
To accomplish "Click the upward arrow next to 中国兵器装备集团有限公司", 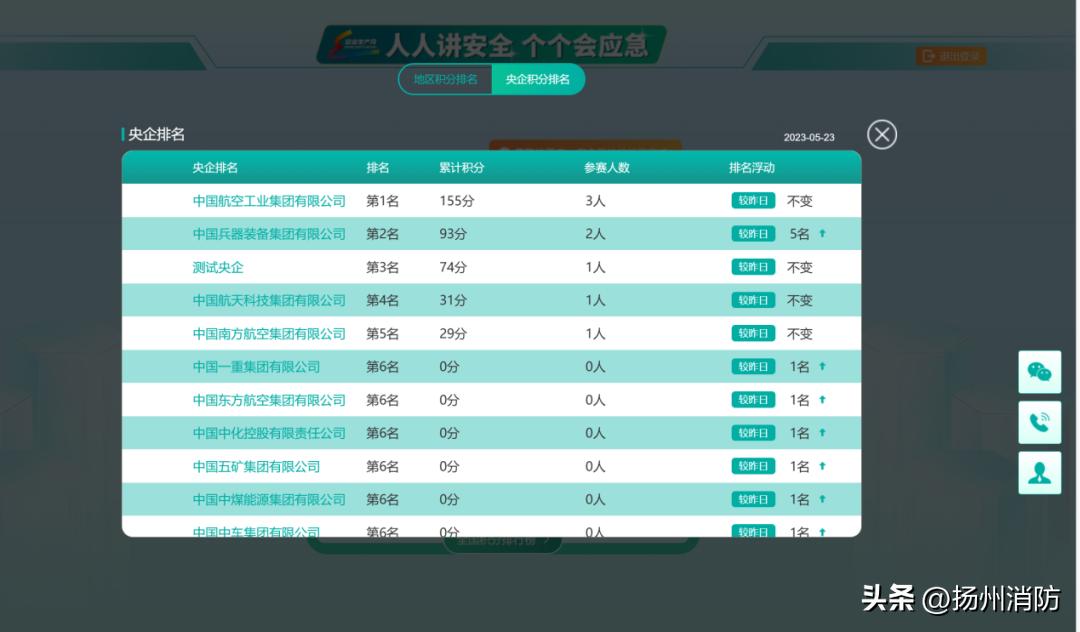I will (x=822, y=233).
